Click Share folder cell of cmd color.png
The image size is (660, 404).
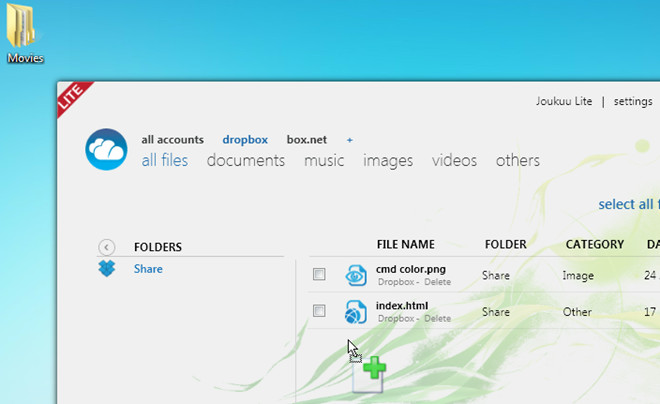[x=496, y=276]
